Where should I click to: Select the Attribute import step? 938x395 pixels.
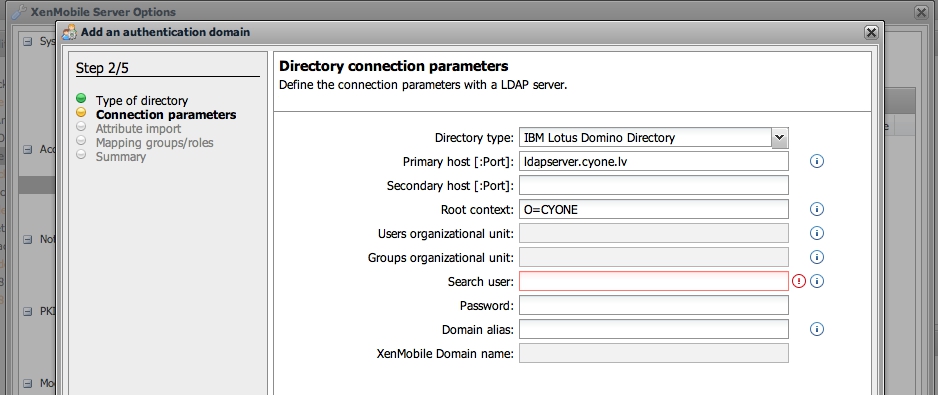click(x=138, y=129)
